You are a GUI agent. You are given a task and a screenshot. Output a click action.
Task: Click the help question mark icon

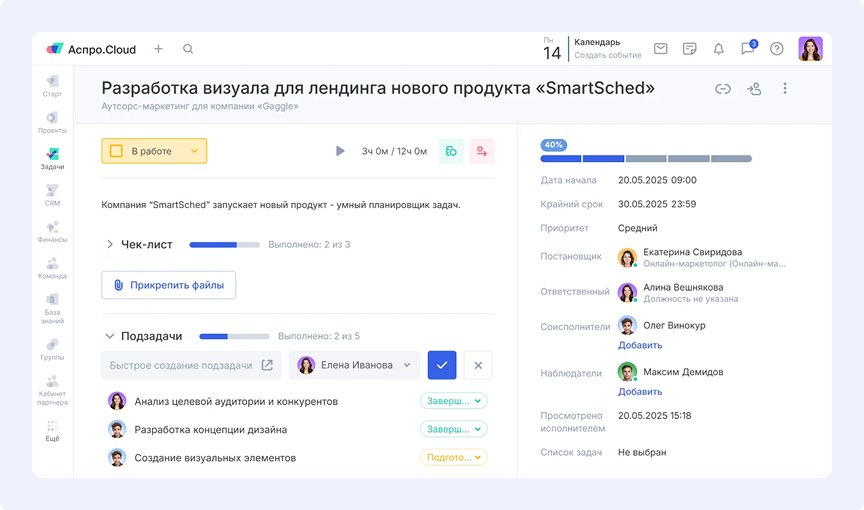(x=776, y=49)
